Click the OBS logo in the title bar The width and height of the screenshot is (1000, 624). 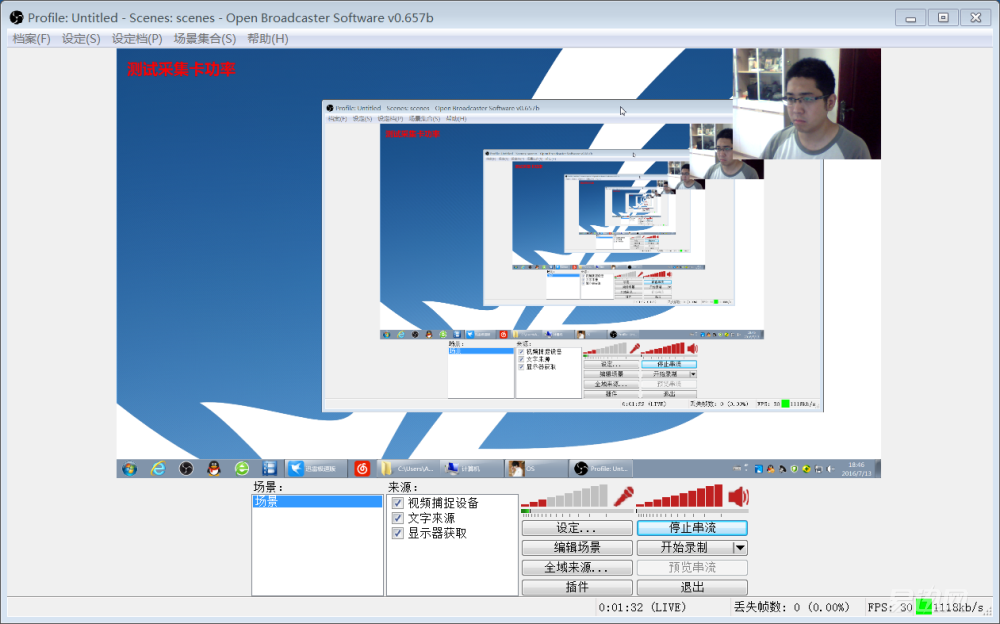tap(16, 17)
